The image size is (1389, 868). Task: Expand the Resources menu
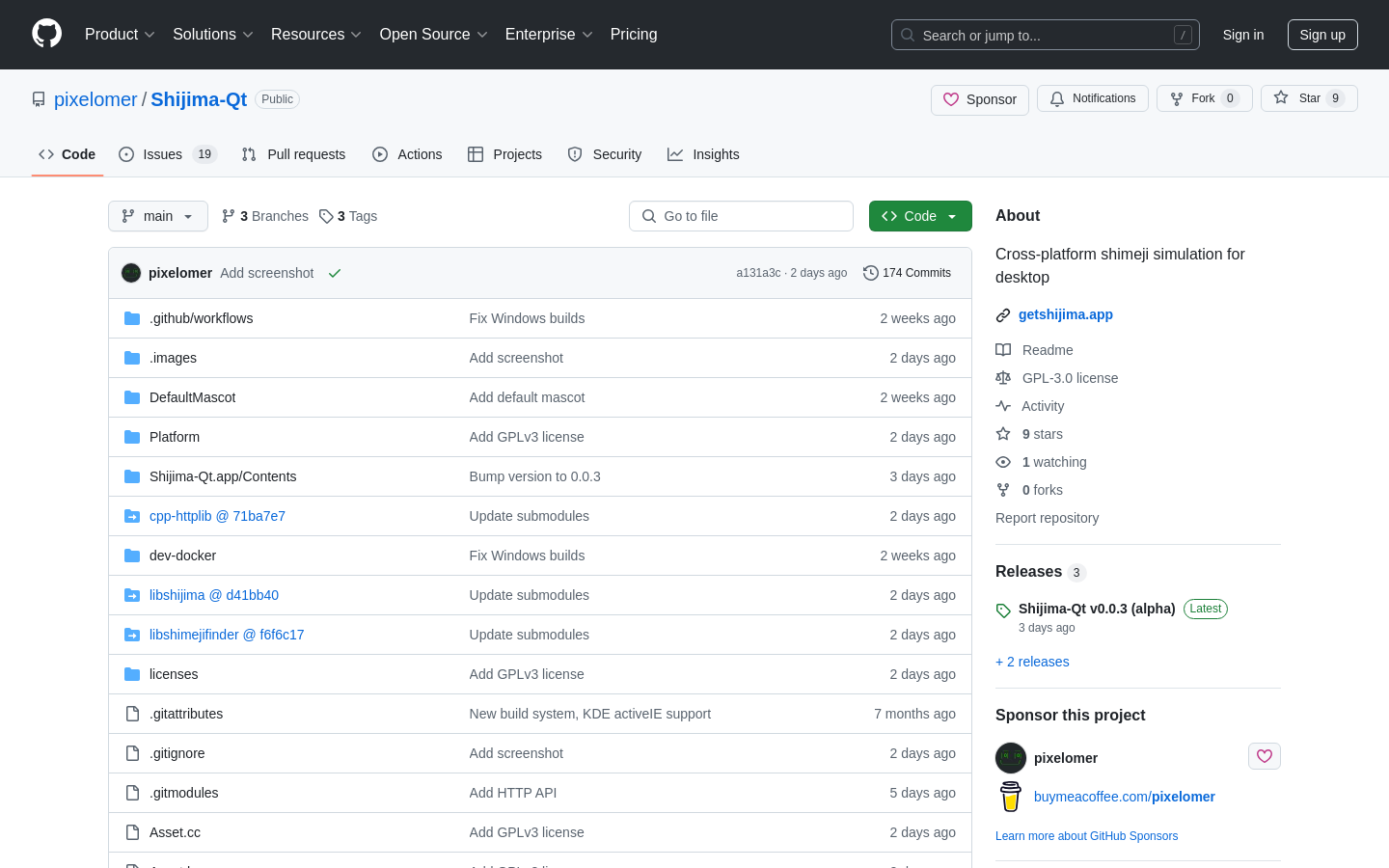pyautogui.click(x=316, y=35)
